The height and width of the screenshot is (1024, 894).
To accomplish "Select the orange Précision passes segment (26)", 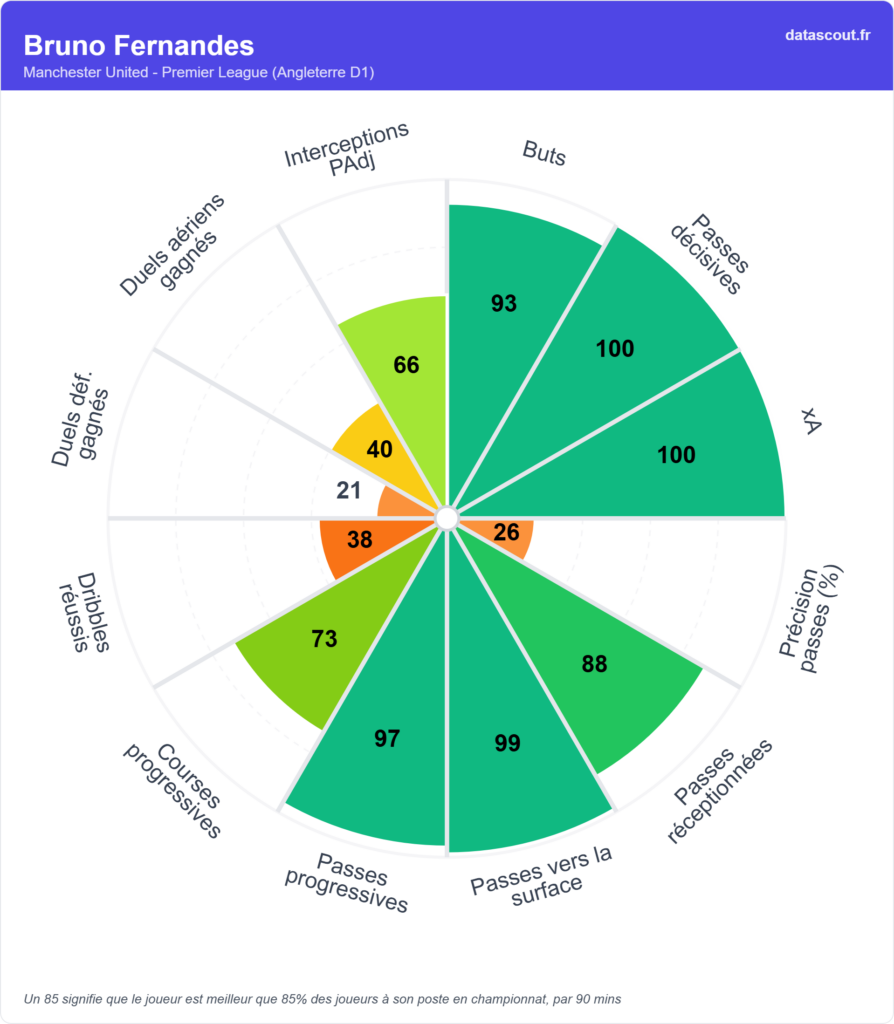I will [506, 533].
